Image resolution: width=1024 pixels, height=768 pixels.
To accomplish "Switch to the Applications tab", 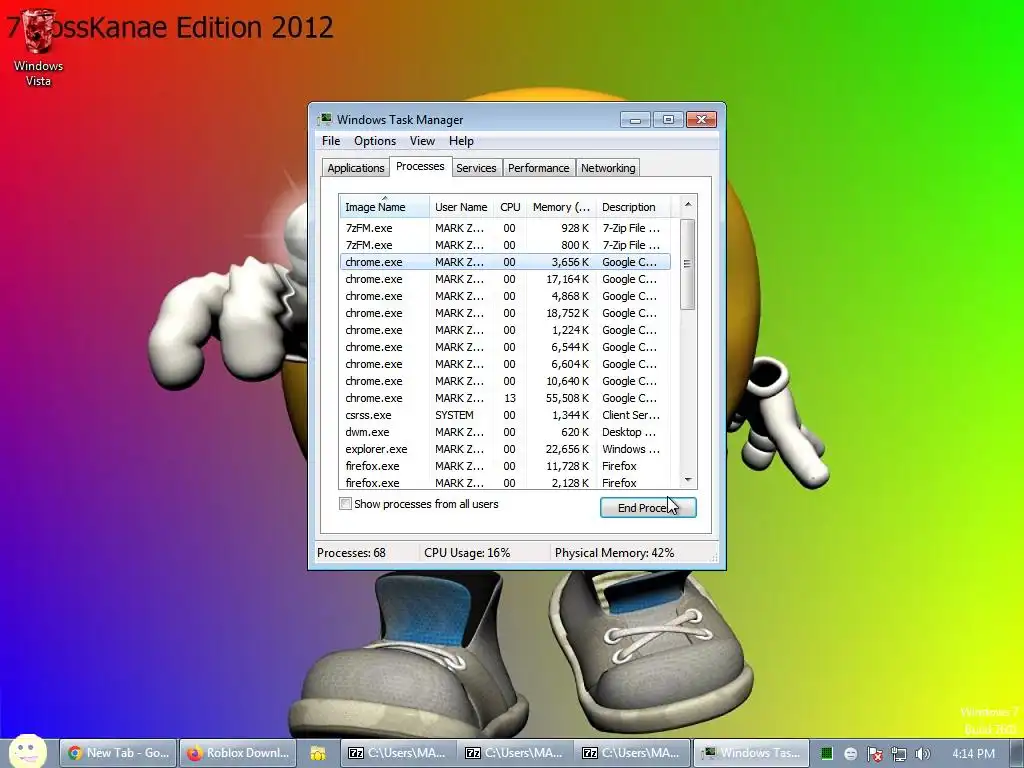I will [x=356, y=168].
